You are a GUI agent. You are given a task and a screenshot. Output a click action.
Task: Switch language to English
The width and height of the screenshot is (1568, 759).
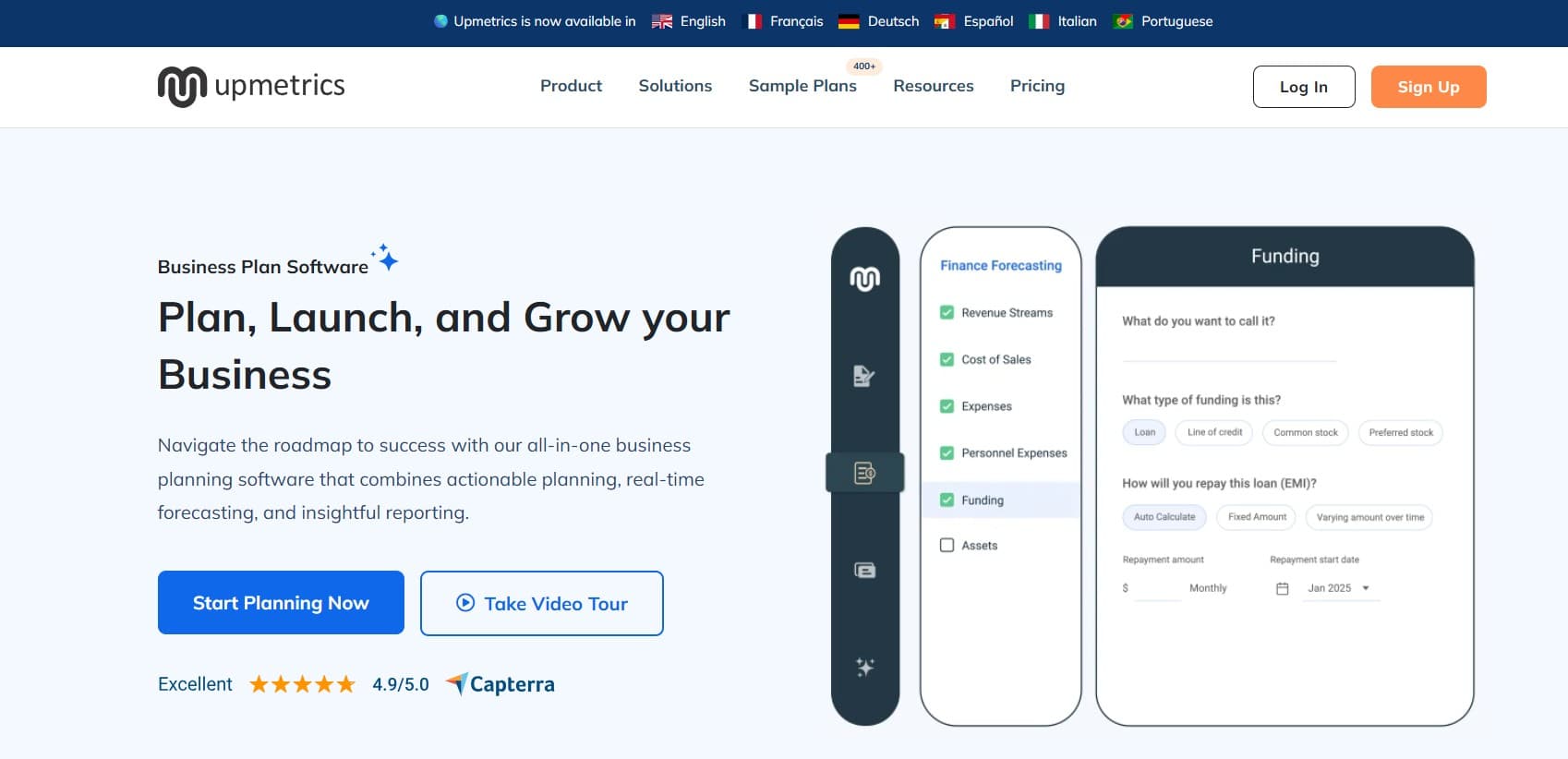[x=703, y=21]
